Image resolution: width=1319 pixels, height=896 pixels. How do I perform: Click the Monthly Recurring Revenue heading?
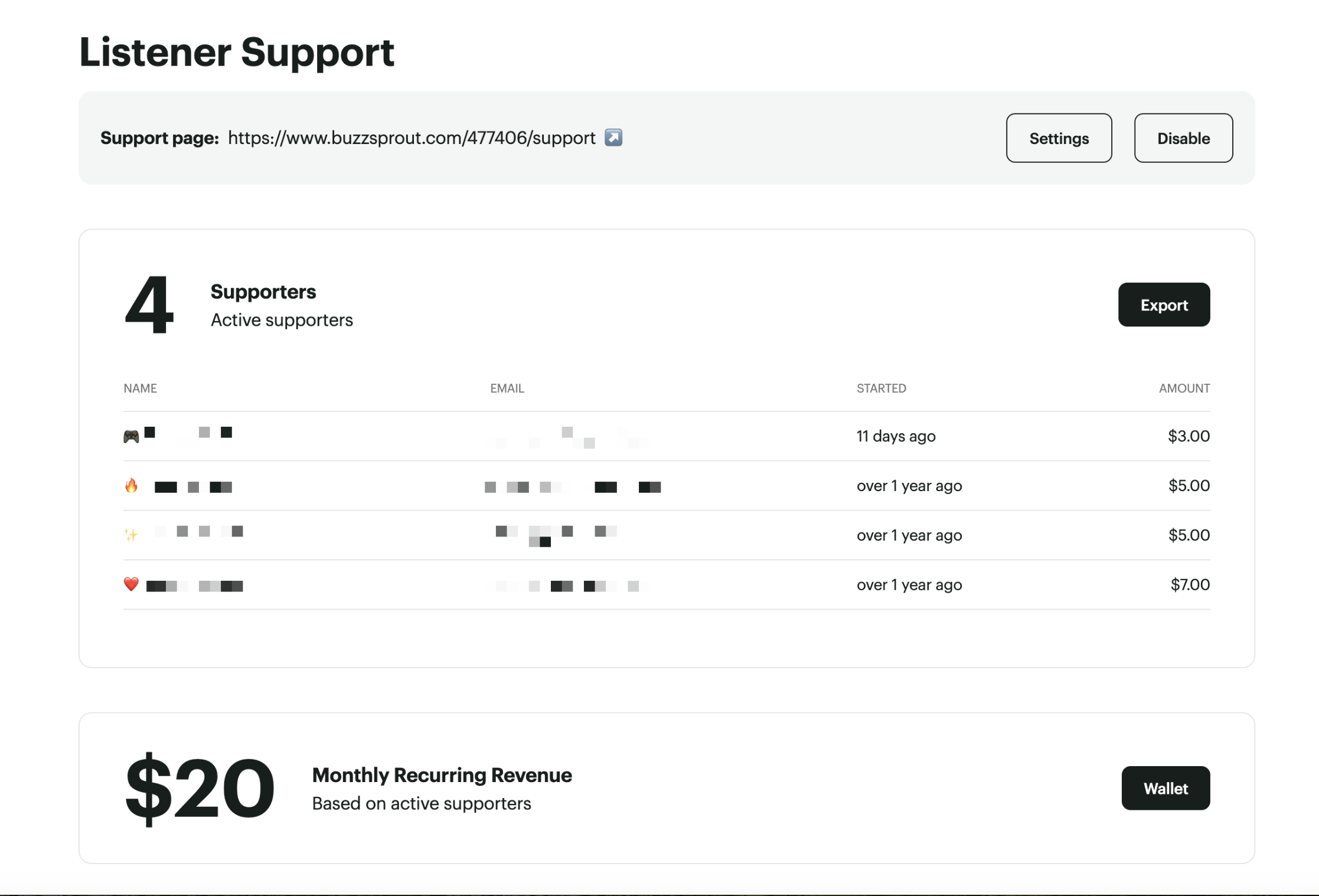pos(442,775)
